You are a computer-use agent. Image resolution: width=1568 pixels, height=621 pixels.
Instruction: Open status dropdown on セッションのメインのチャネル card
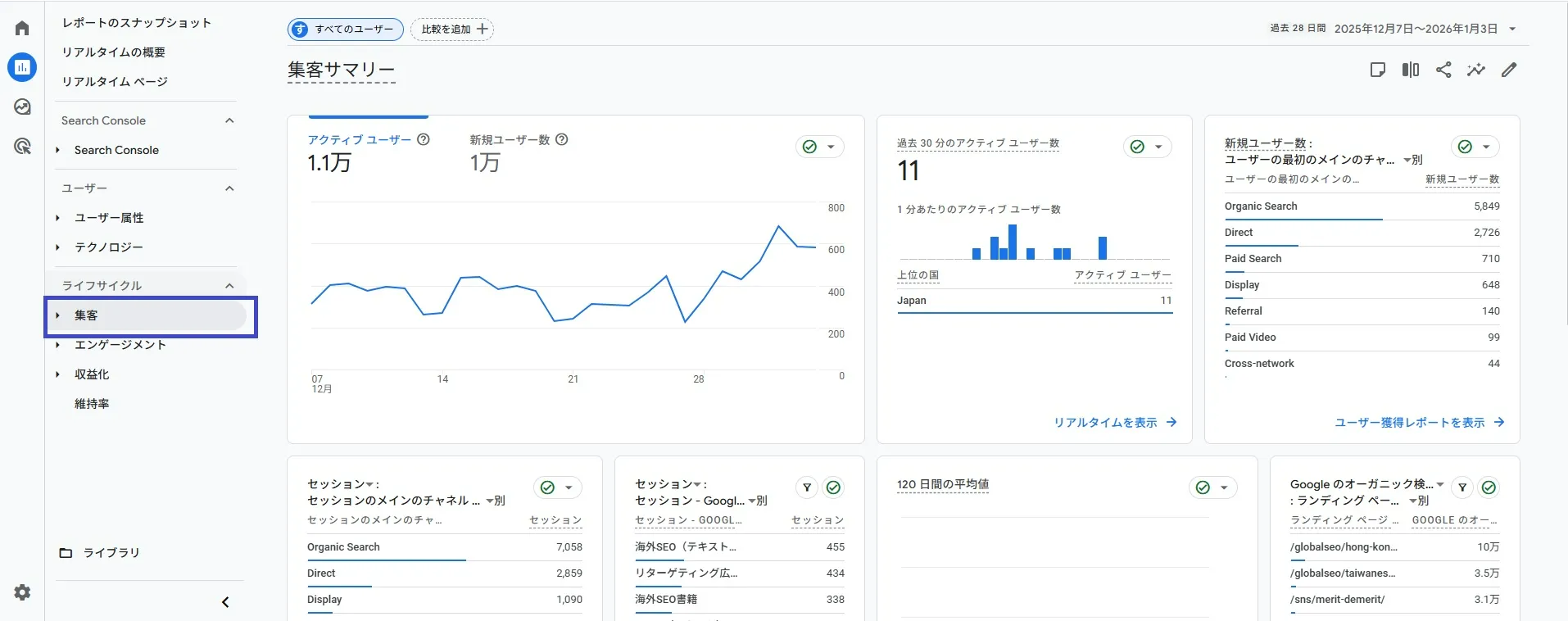point(558,487)
